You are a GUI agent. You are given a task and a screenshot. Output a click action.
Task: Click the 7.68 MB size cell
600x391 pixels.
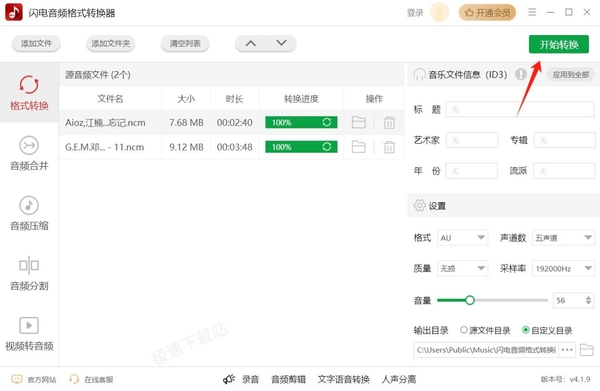pyautogui.click(x=186, y=122)
